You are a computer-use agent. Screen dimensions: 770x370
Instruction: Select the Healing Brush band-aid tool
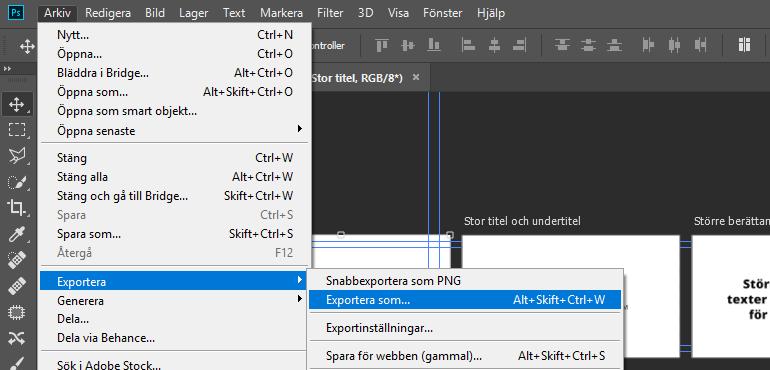click(17, 286)
